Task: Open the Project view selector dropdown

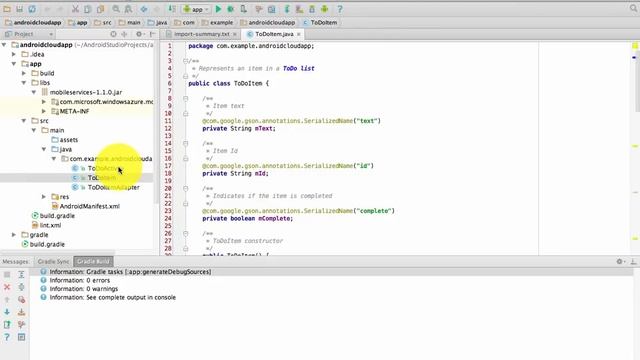Action: [29, 34]
